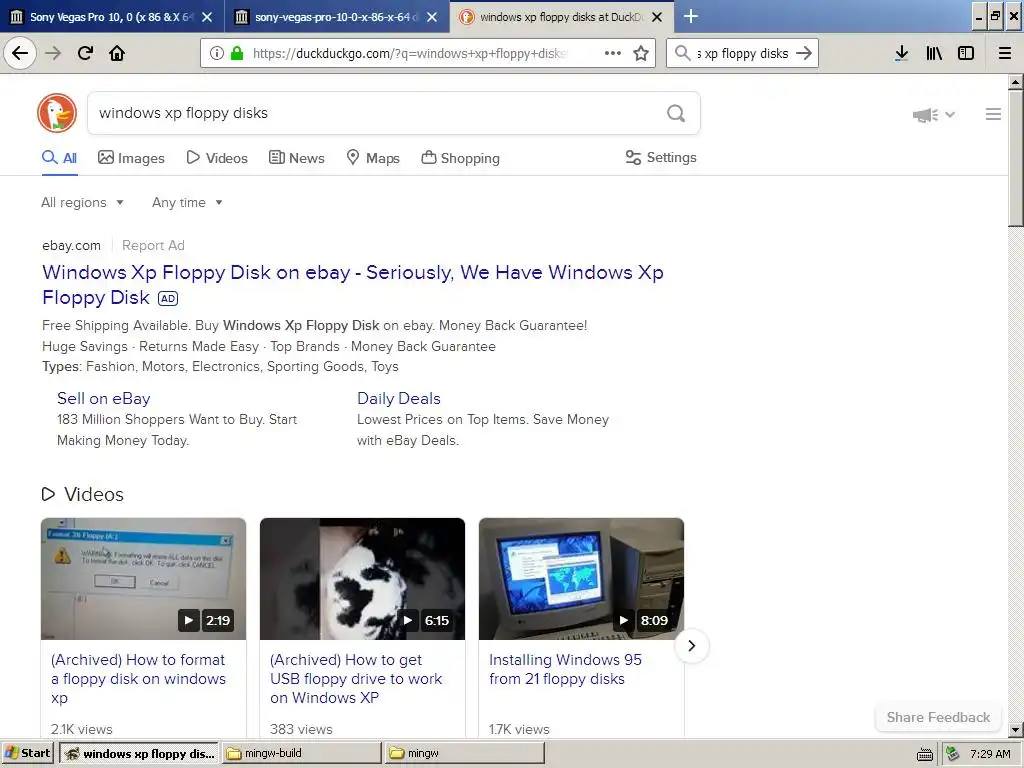This screenshot has width=1024, height=768.
Task: Select the All results tab
Action: 59,158
